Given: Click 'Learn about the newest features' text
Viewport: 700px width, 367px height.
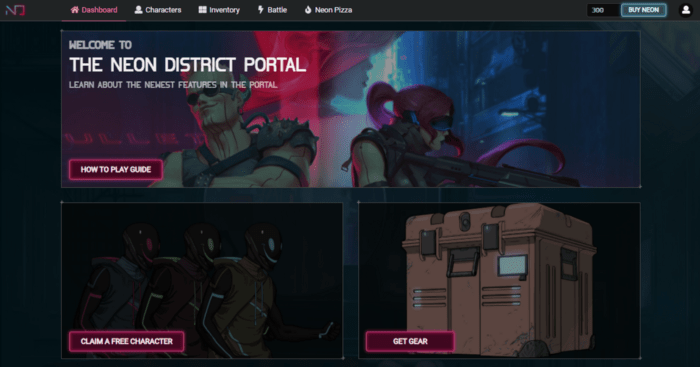Looking at the screenshot, I should coord(173,85).
